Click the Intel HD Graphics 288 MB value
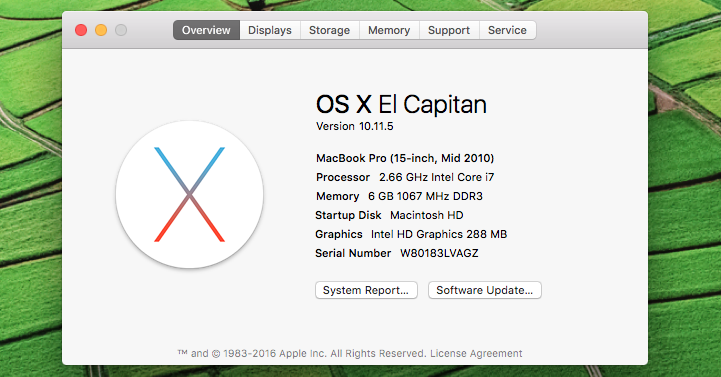721x377 pixels. point(439,234)
